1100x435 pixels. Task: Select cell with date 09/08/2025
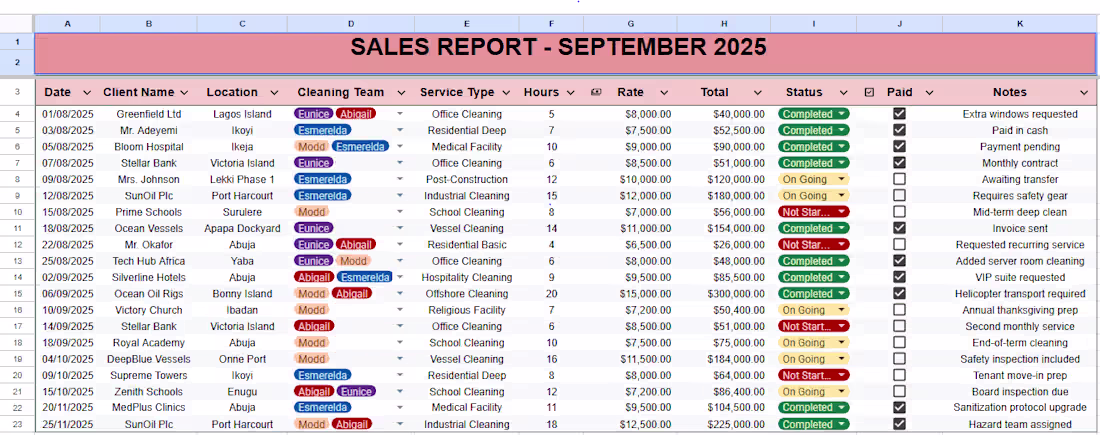click(x=67, y=179)
